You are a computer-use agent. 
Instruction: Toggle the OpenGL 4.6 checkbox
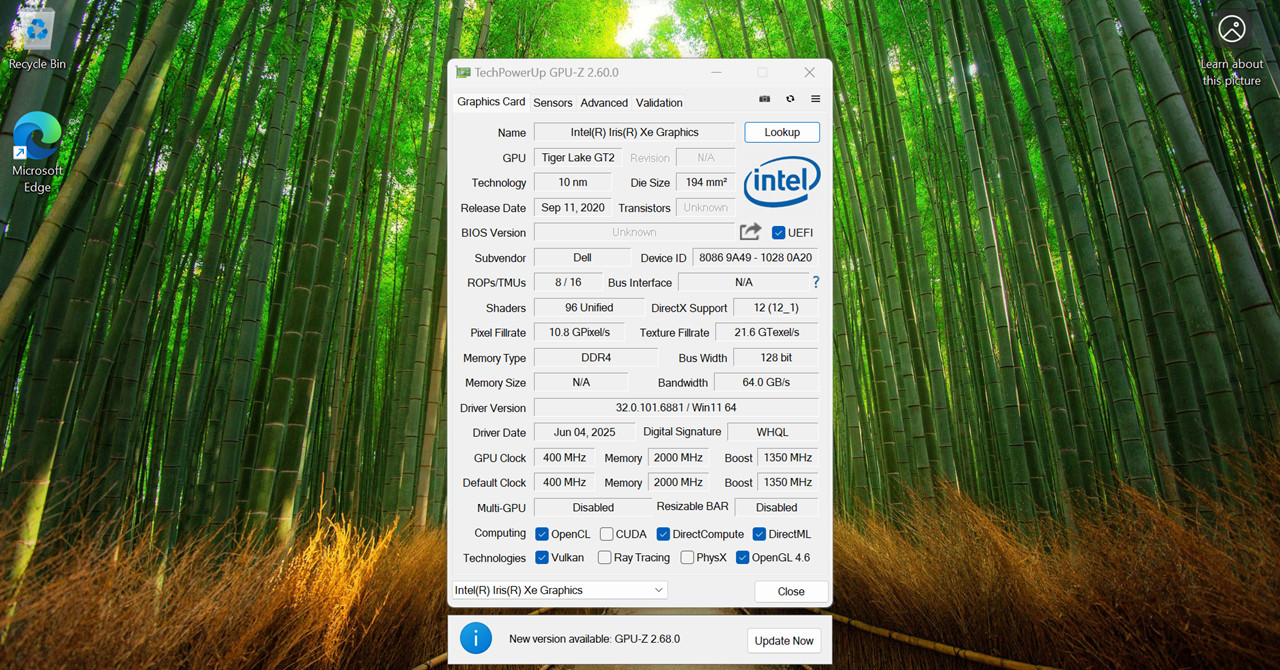pyautogui.click(x=742, y=558)
